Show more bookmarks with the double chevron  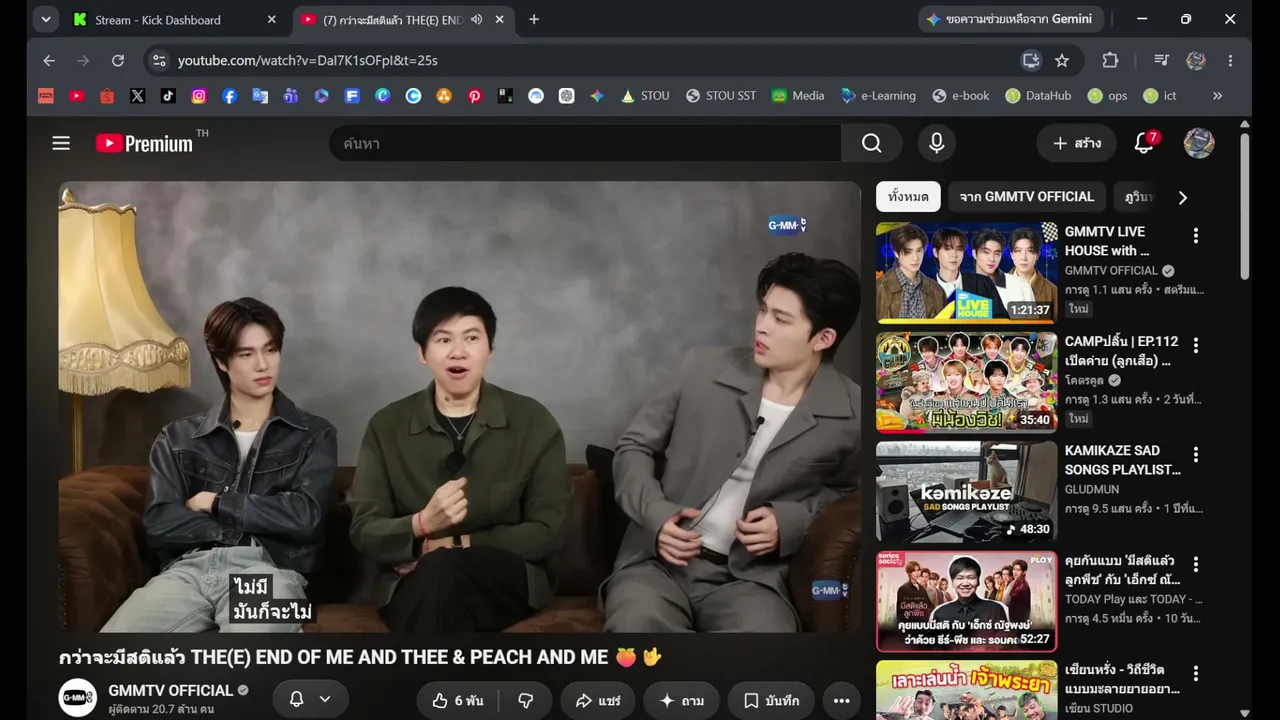[x=1217, y=96]
